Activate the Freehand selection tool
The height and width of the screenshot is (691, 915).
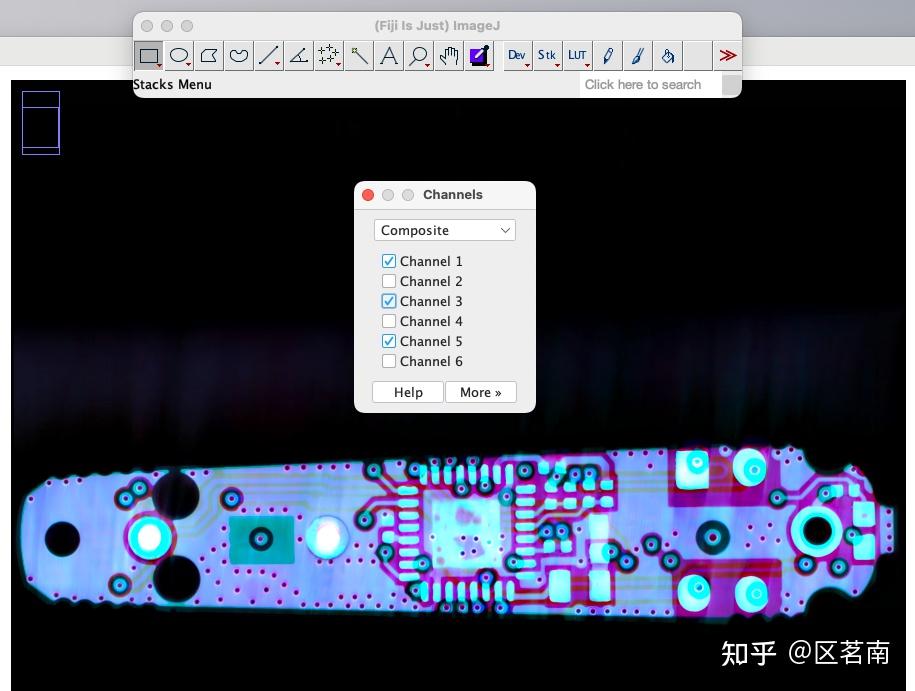click(x=238, y=55)
